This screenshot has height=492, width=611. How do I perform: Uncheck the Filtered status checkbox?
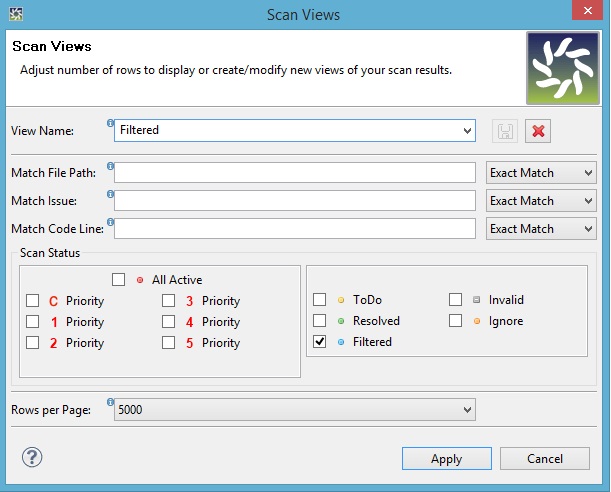[320, 342]
